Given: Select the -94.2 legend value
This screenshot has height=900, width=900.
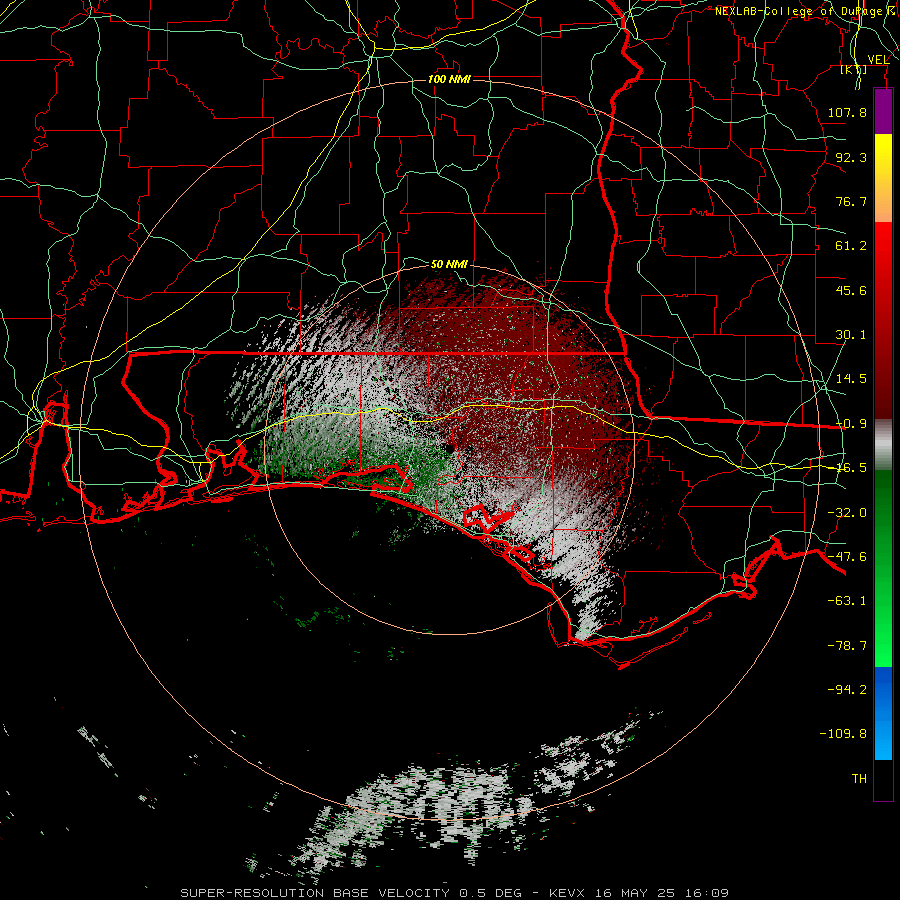Looking at the screenshot, I should (847, 689).
